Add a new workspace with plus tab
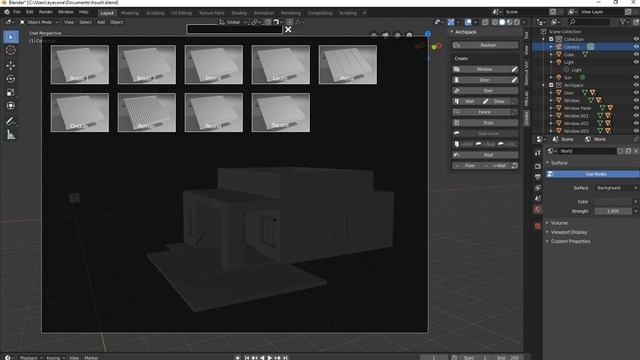 [x=364, y=13]
